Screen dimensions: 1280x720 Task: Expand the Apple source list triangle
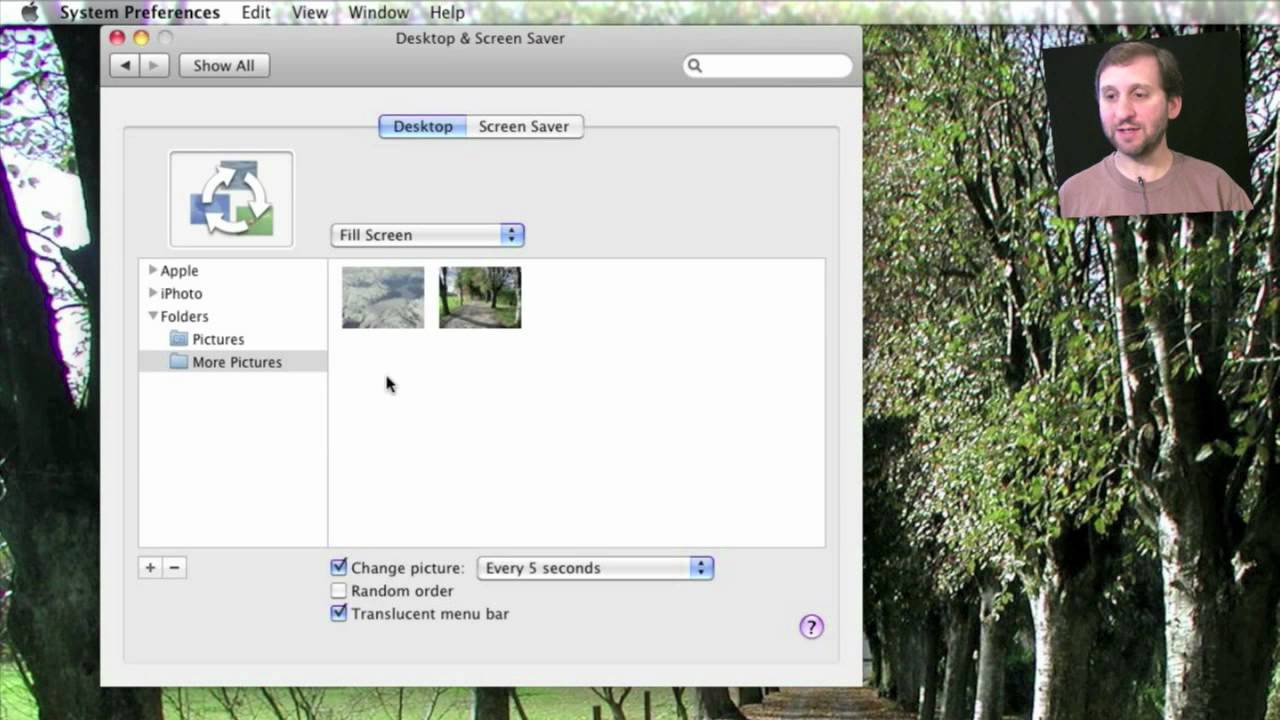point(153,270)
